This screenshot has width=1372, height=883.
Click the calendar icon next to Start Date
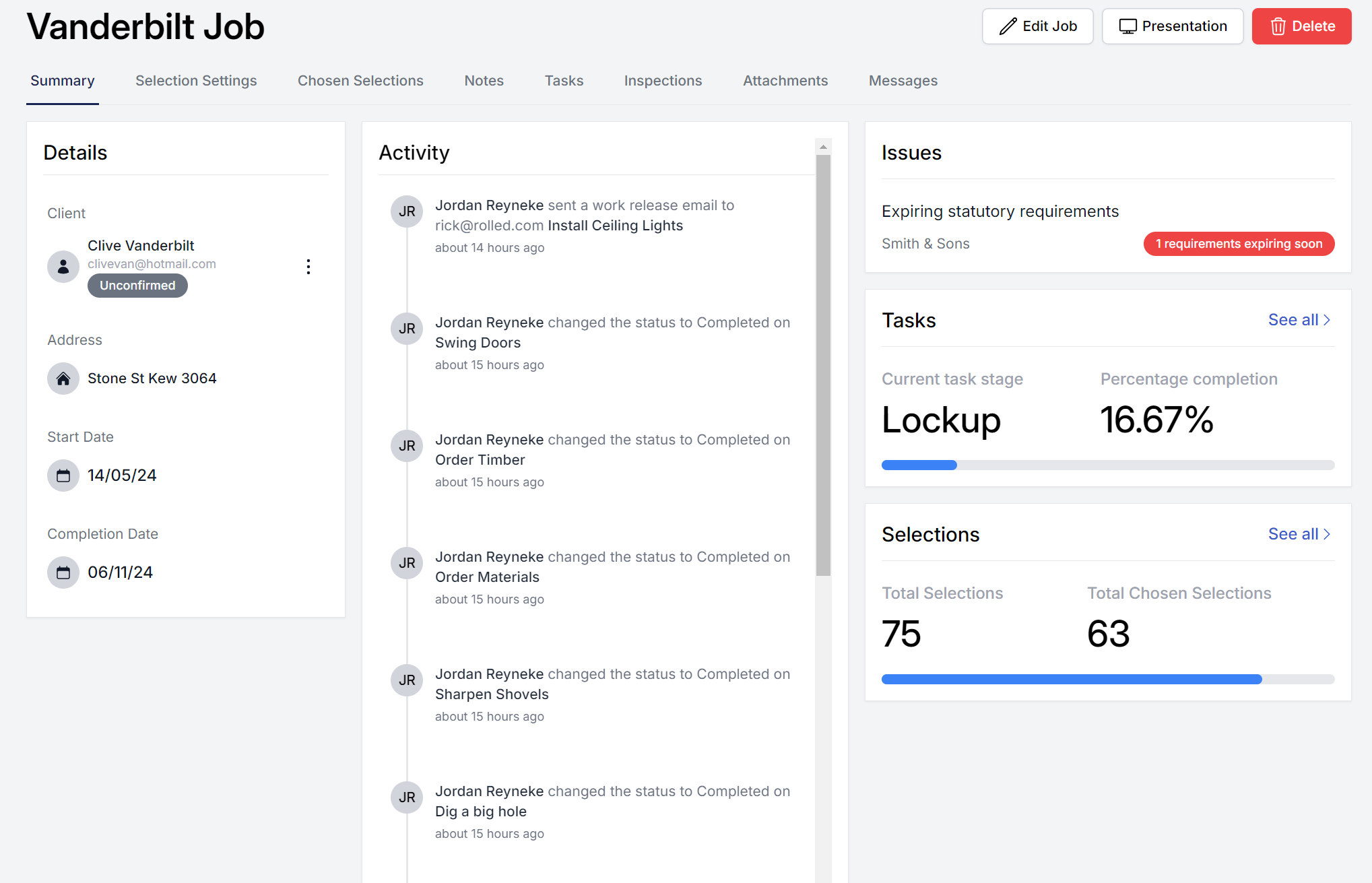[63, 475]
